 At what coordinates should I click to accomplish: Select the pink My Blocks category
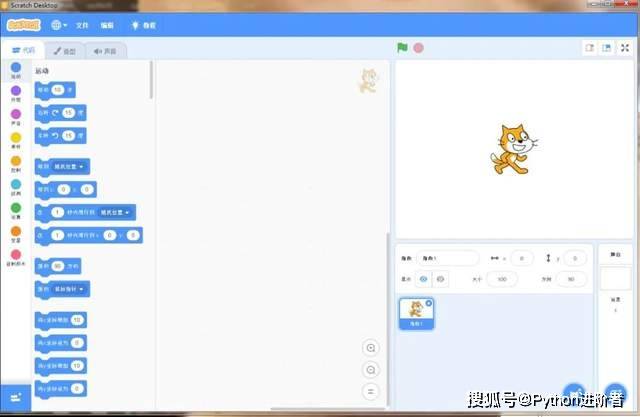(16, 258)
